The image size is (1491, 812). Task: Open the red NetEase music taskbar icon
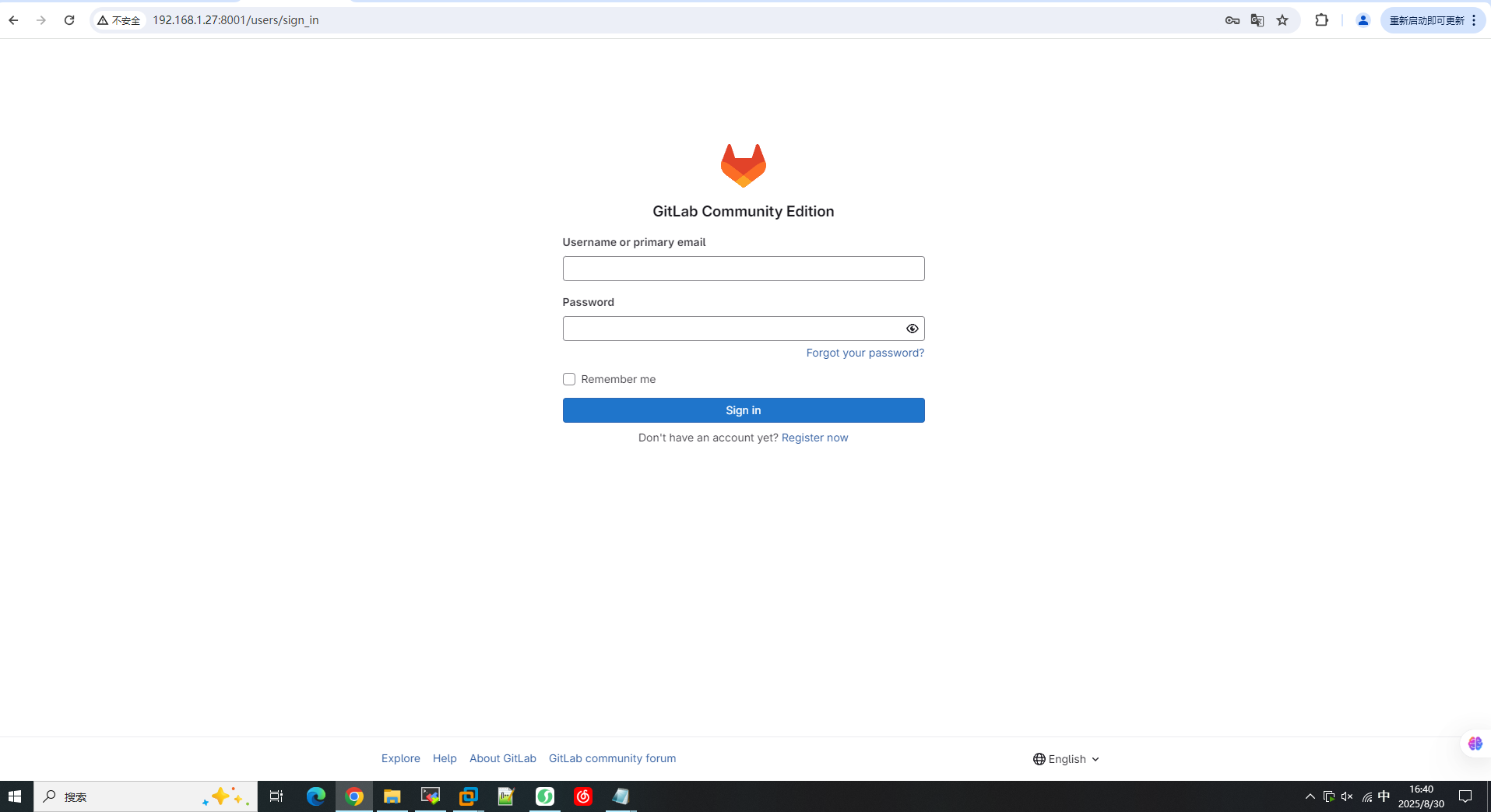582,796
